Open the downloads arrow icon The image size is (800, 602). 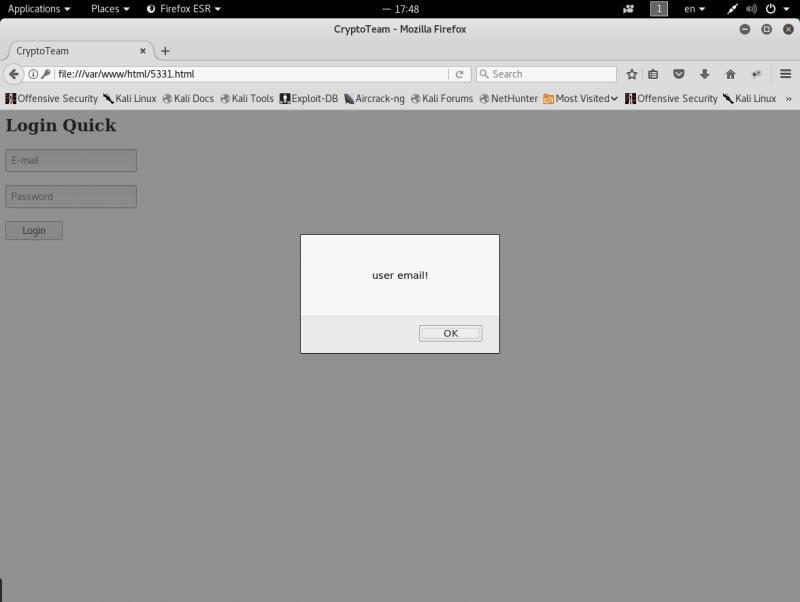point(705,74)
